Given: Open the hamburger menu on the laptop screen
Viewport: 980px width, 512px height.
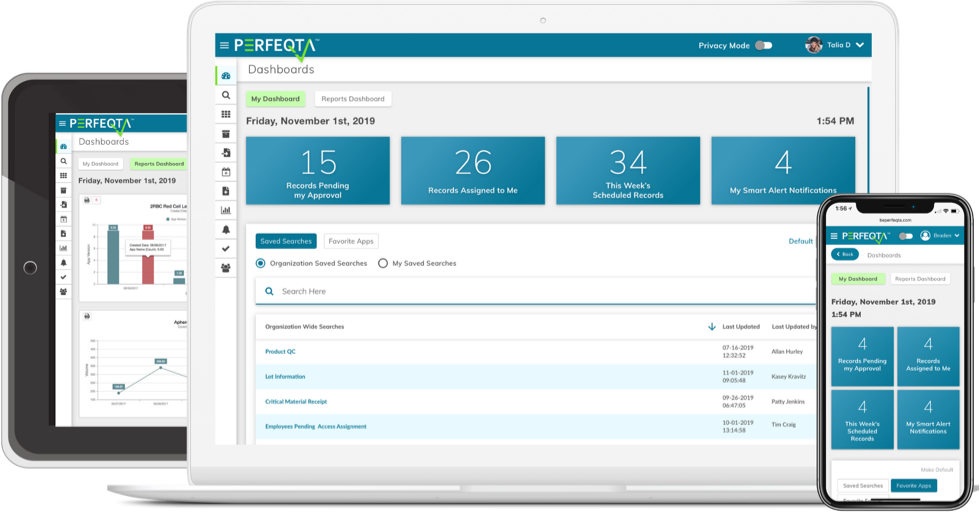Looking at the screenshot, I should click(224, 46).
